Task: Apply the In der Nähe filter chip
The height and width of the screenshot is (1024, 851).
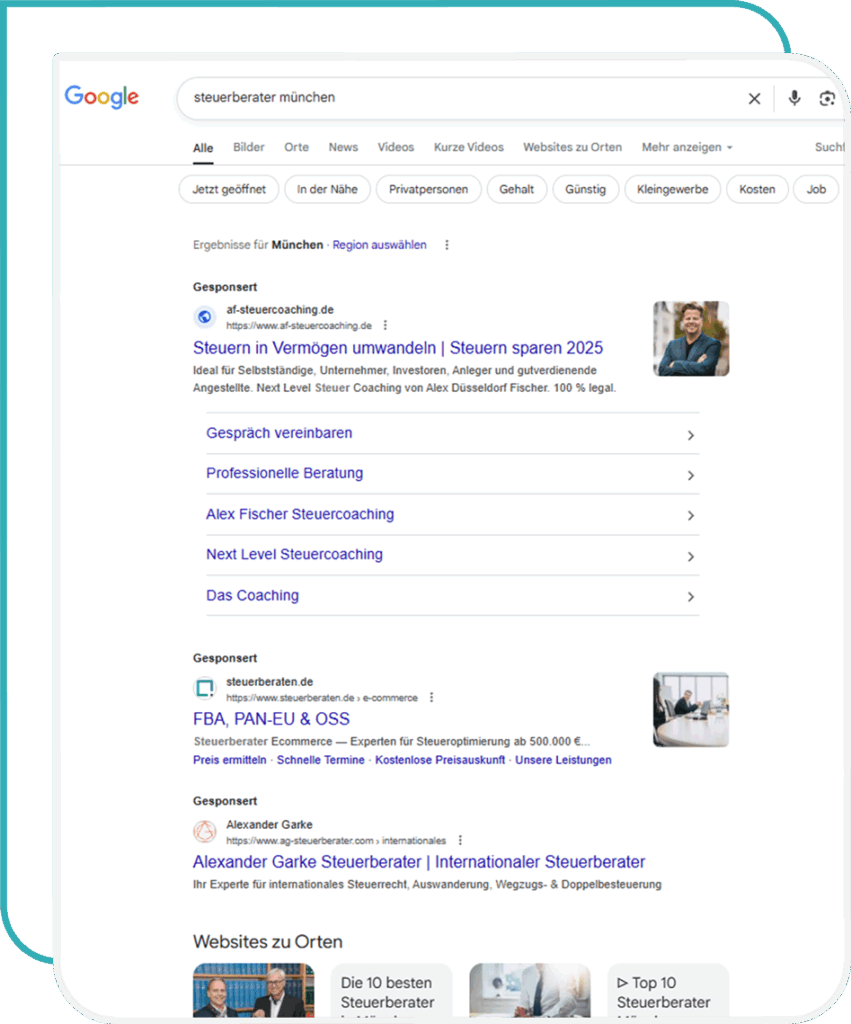Action: [x=327, y=189]
